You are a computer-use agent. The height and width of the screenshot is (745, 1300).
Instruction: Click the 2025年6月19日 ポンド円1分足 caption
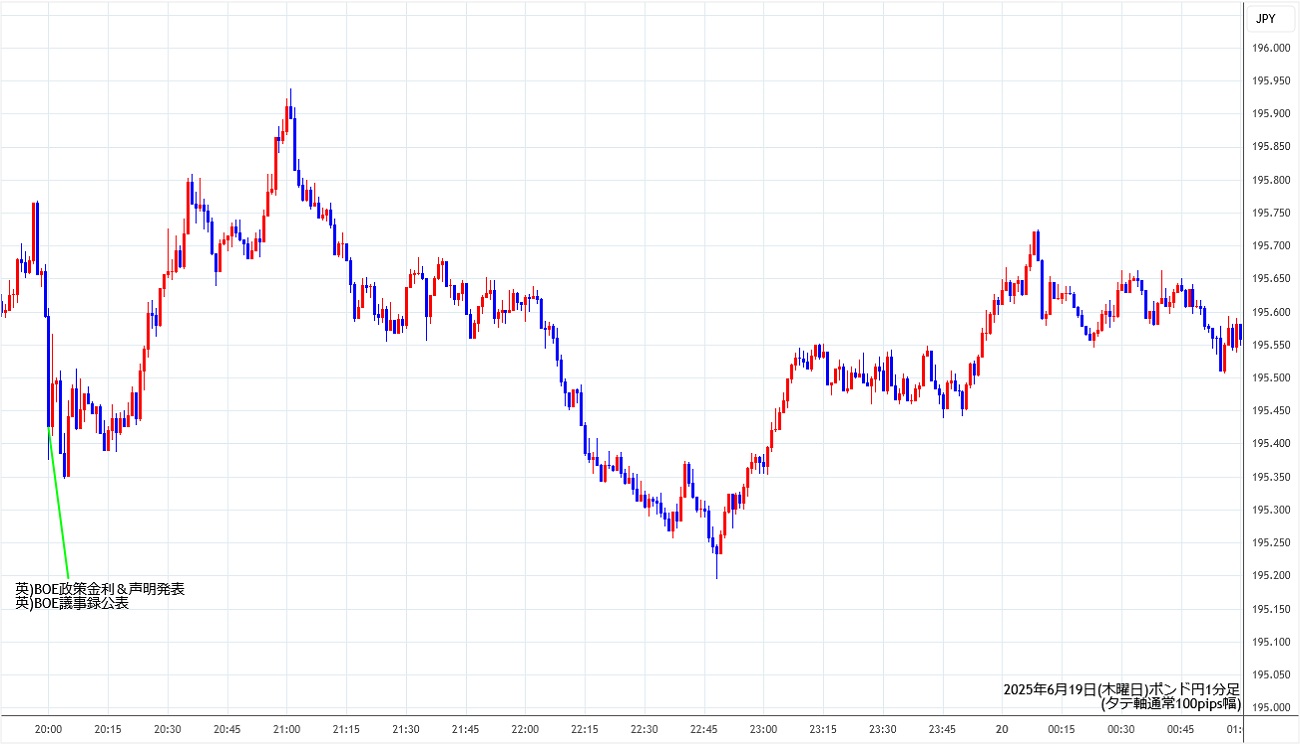click(1122, 690)
